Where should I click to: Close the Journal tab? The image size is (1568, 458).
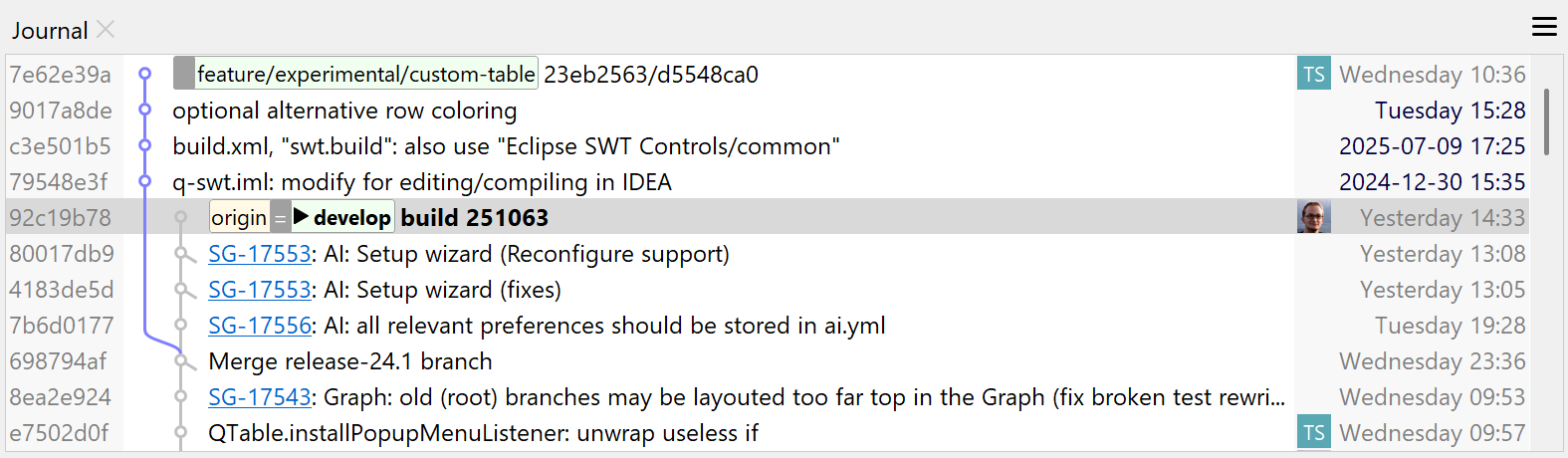point(106,30)
